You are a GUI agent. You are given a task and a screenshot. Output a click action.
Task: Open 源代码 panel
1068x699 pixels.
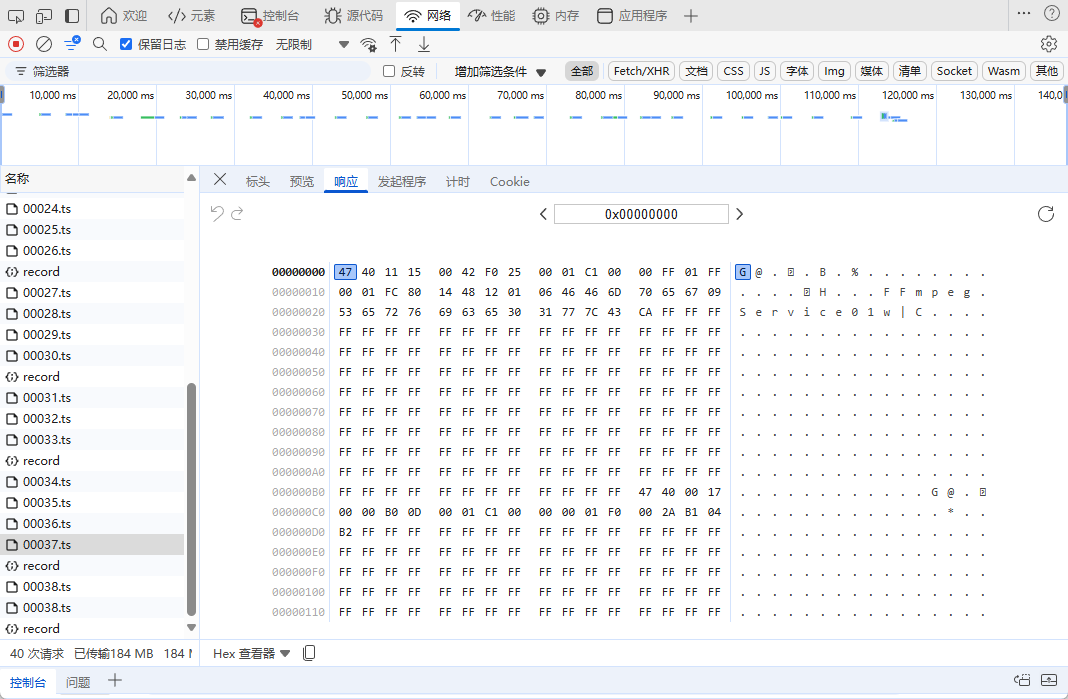tap(353, 16)
